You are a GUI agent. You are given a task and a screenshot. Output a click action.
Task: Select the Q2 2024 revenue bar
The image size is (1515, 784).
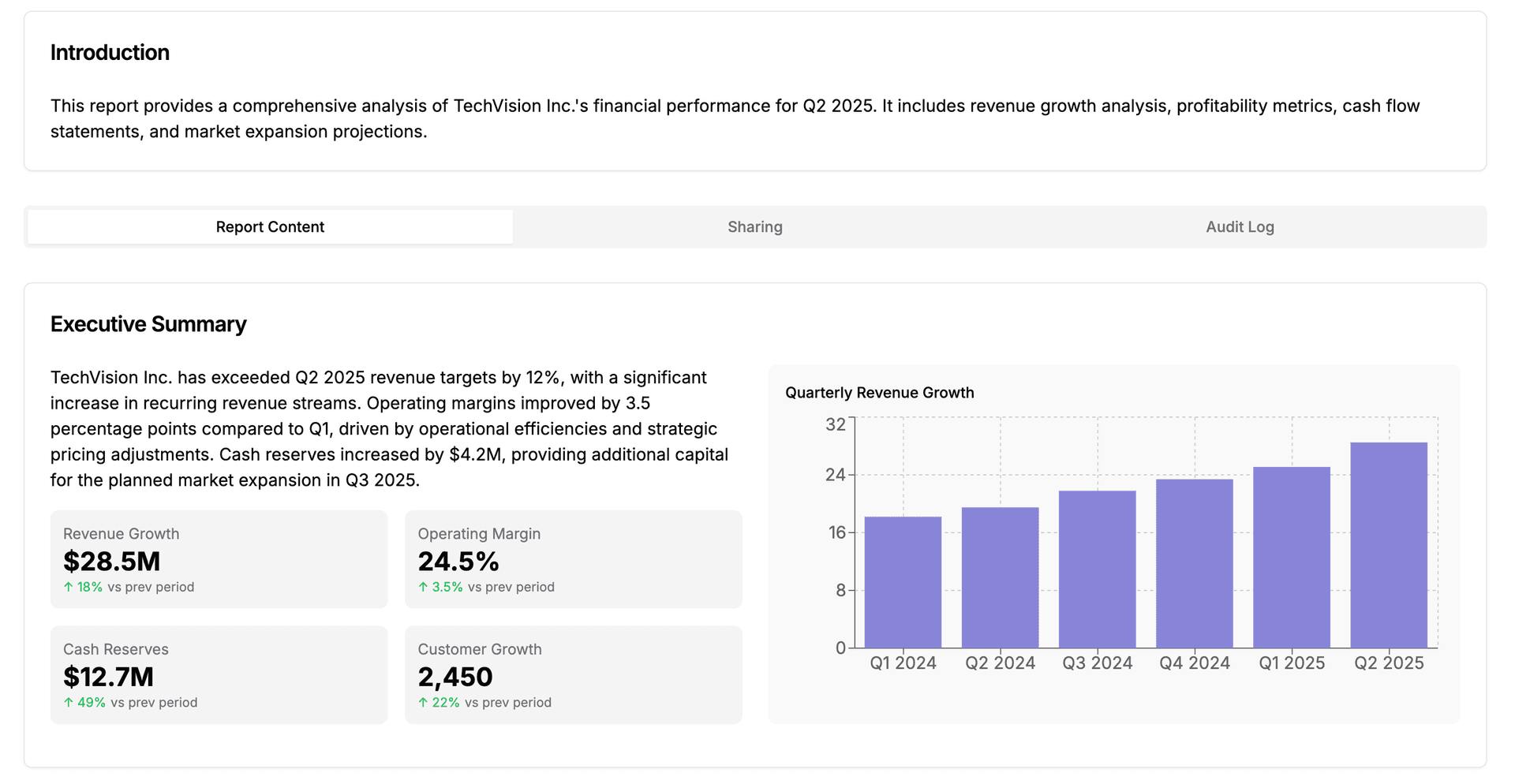click(x=1000, y=577)
